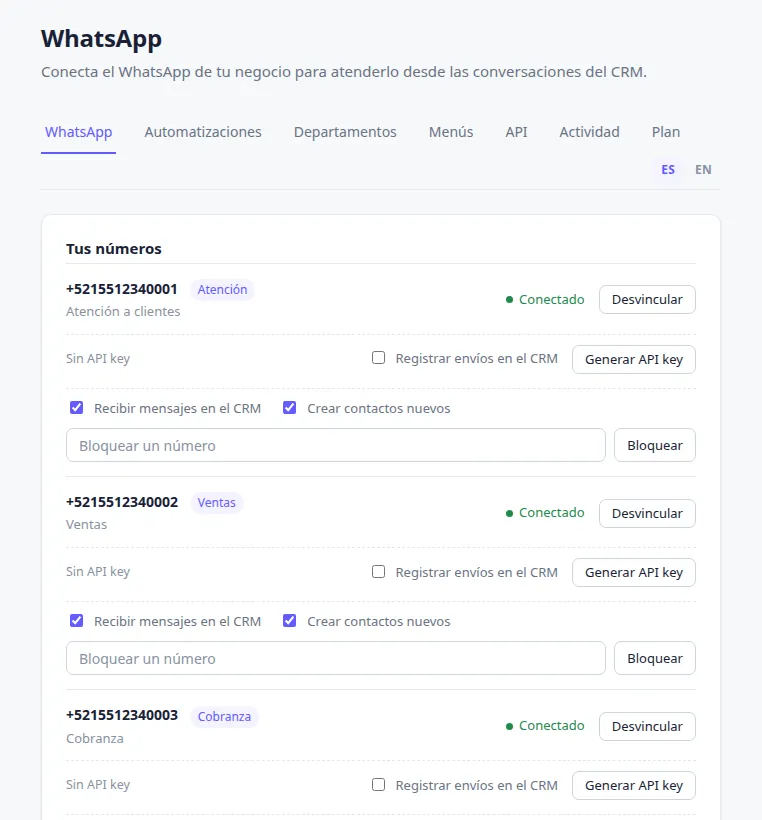The width and height of the screenshot is (762, 820).
Task: Open the Actividad tab
Action: (x=589, y=132)
